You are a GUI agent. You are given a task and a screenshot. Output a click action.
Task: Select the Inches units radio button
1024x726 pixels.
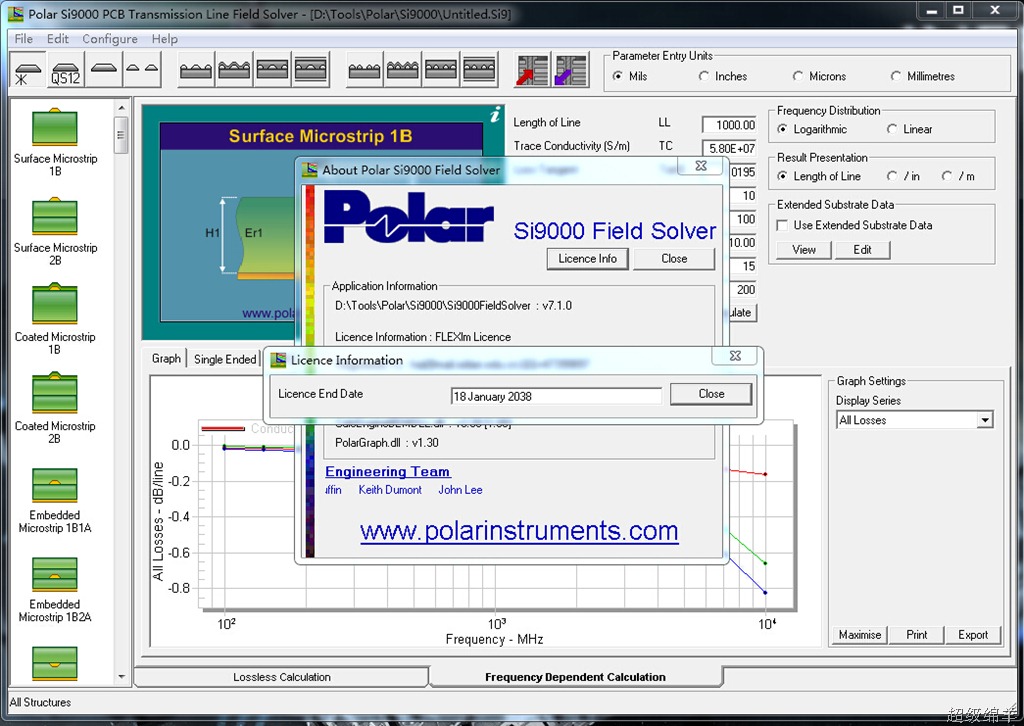(x=705, y=76)
